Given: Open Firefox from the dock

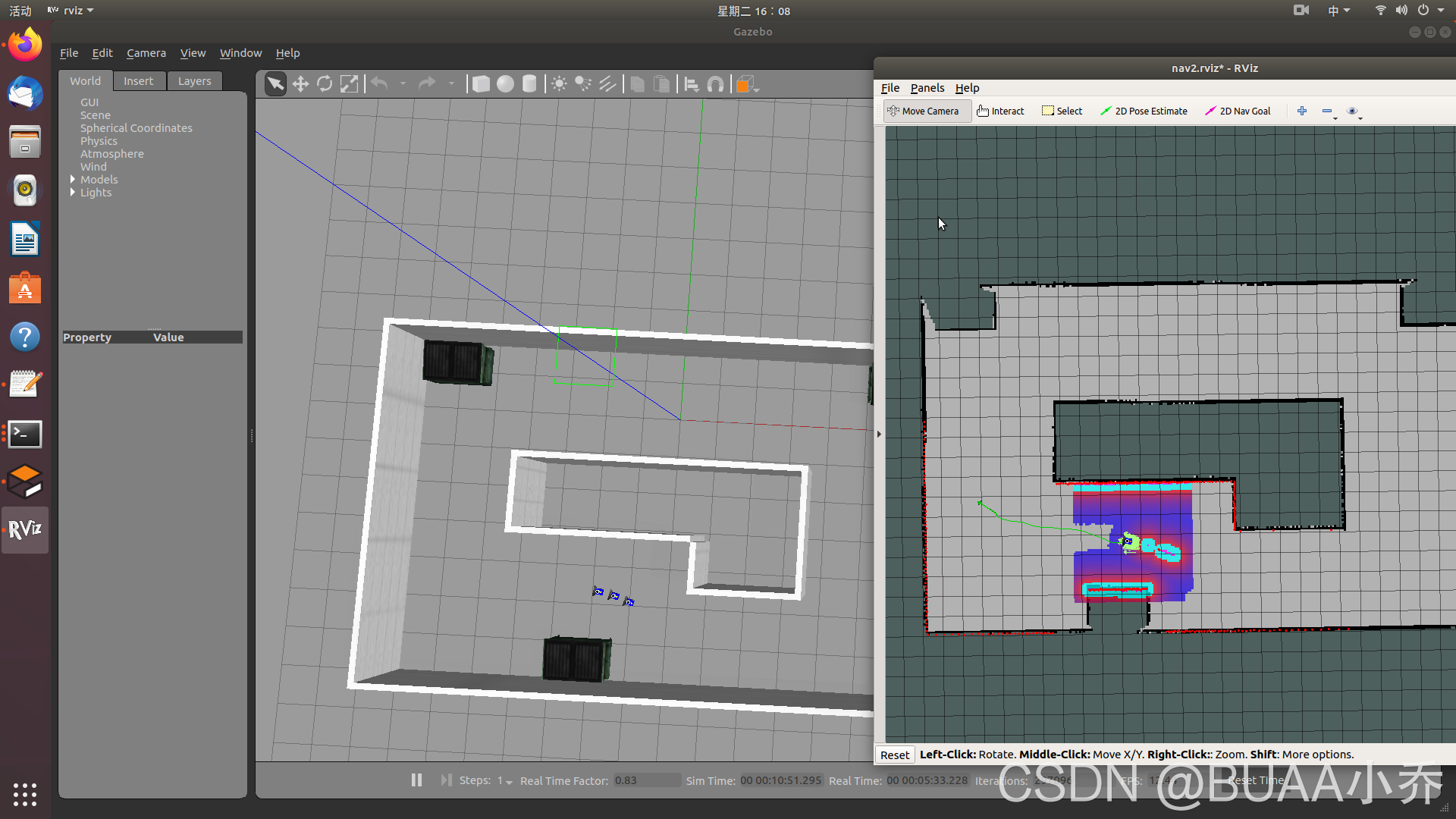Looking at the screenshot, I should click(25, 45).
